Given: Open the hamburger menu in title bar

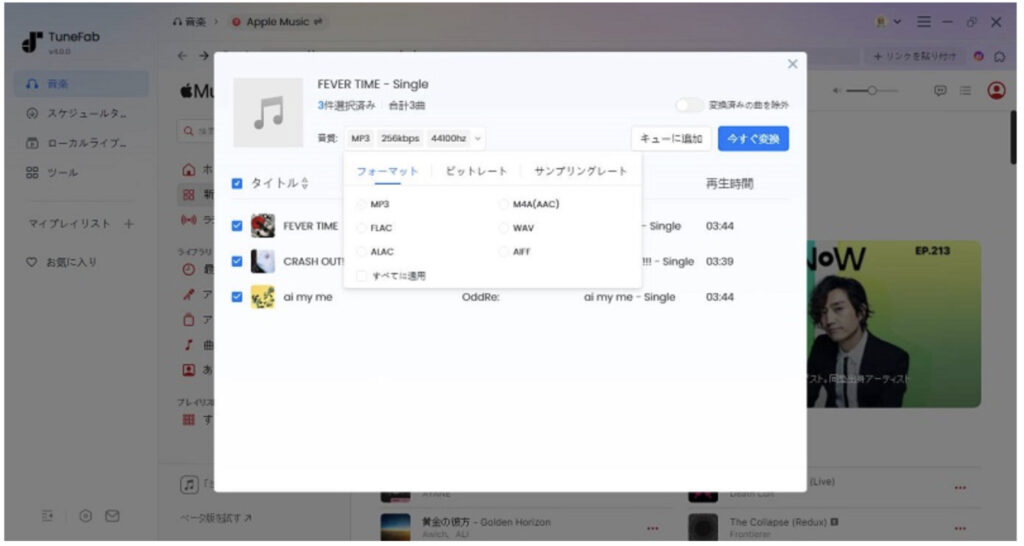Looking at the screenshot, I should point(924,22).
